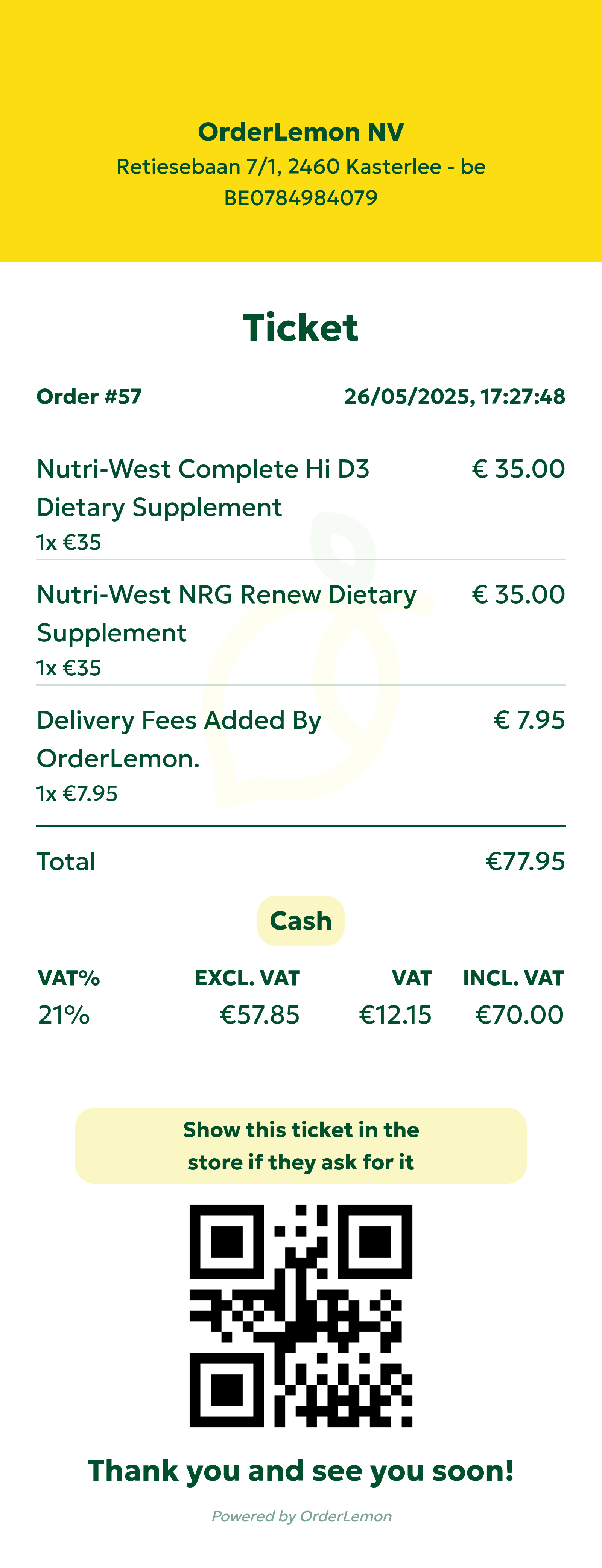Select the 21% VAT rate value
The image size is (602, 1568).
click(64, 1015)
